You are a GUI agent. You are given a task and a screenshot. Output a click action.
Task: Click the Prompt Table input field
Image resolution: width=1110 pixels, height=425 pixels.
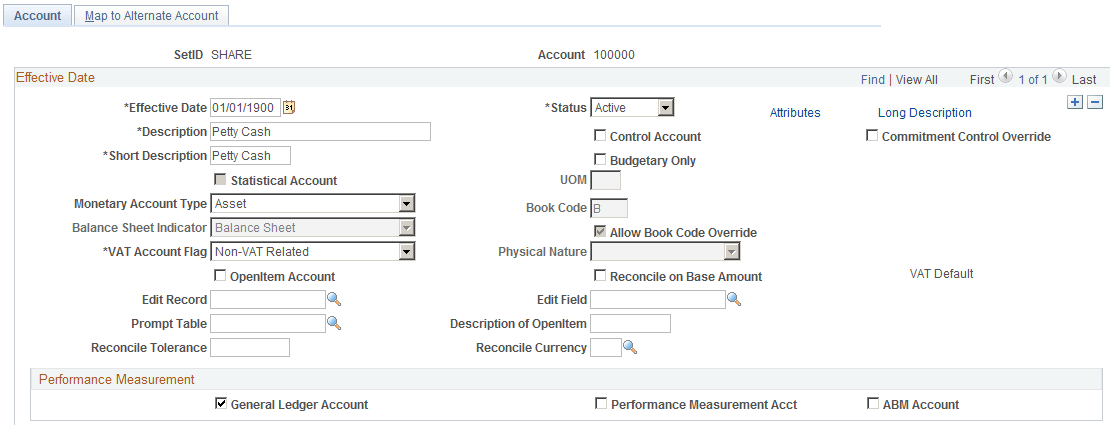point(268,324)
